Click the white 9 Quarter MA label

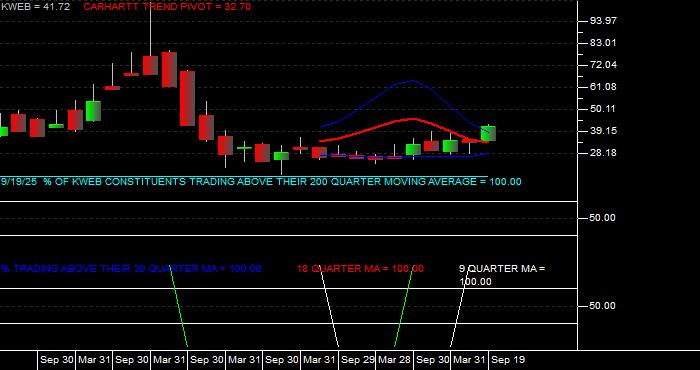(x=502, y=275)
